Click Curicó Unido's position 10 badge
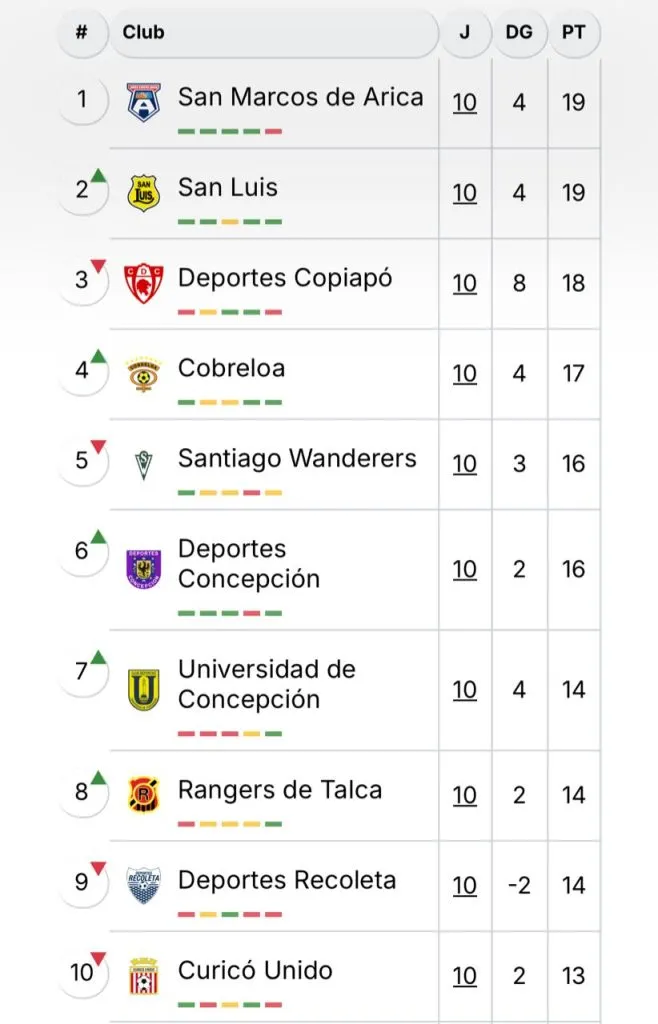658x1024 pixels. pos(82,971)
